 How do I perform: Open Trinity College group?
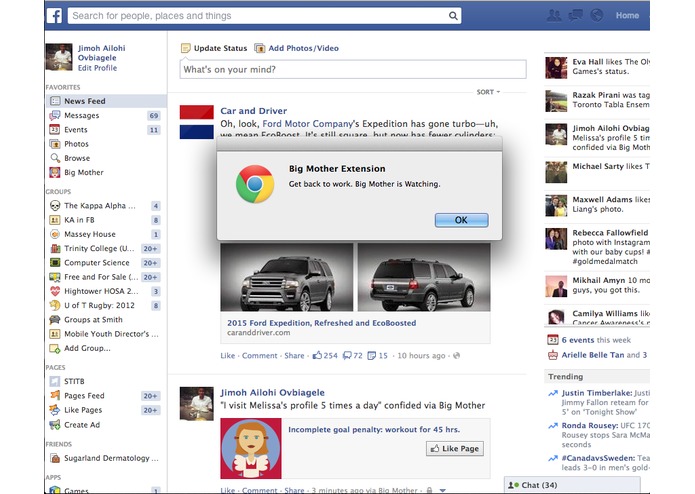[x=99, y=249]
